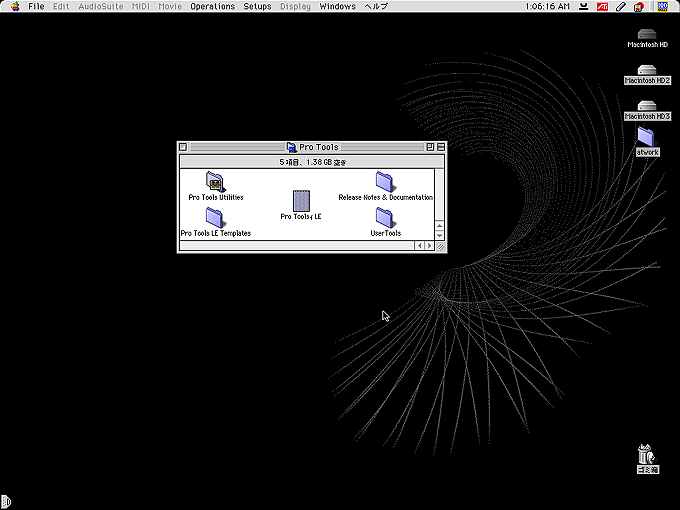This screenshot has width=680, height=510.
Task: Click the Pro Tools LE file name
Action: (301, 216)
